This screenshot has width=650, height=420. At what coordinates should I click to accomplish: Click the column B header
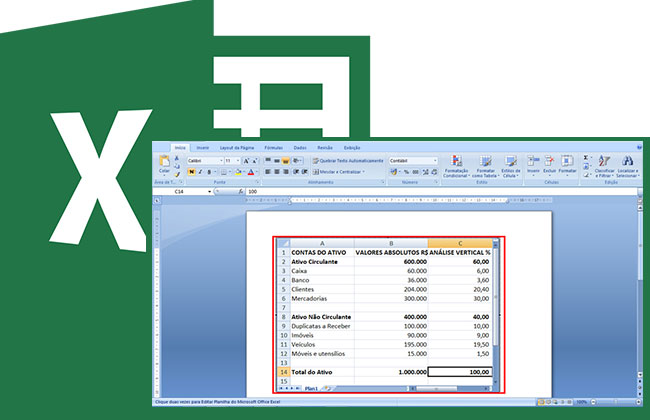pyautogui.click(x=391, y=243)
